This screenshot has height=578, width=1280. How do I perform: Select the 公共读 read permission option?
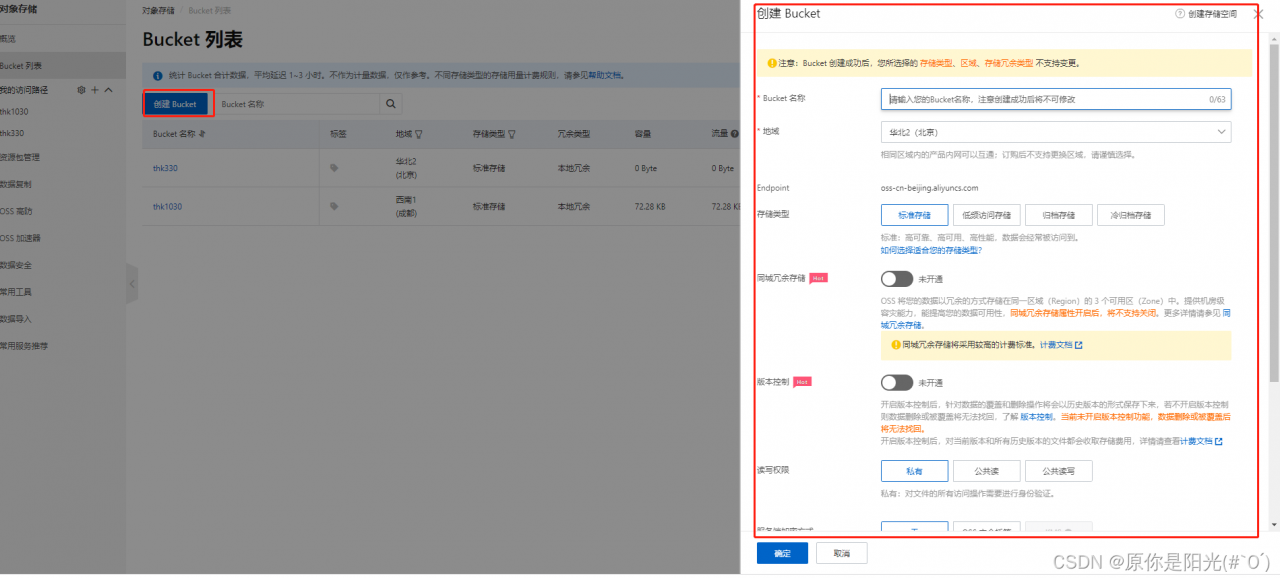point(986,470)
